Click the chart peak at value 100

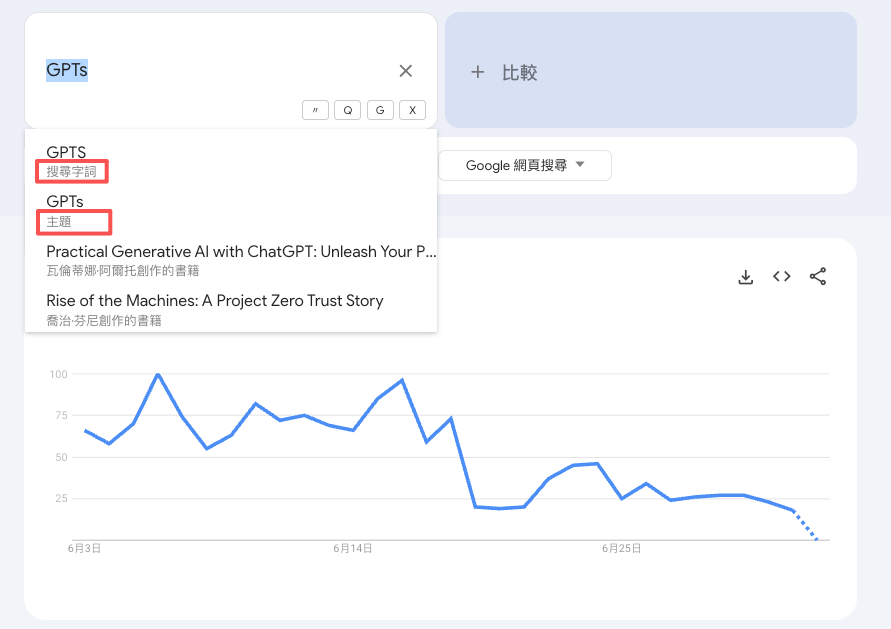pyautogui.click(x=158, y=374)
